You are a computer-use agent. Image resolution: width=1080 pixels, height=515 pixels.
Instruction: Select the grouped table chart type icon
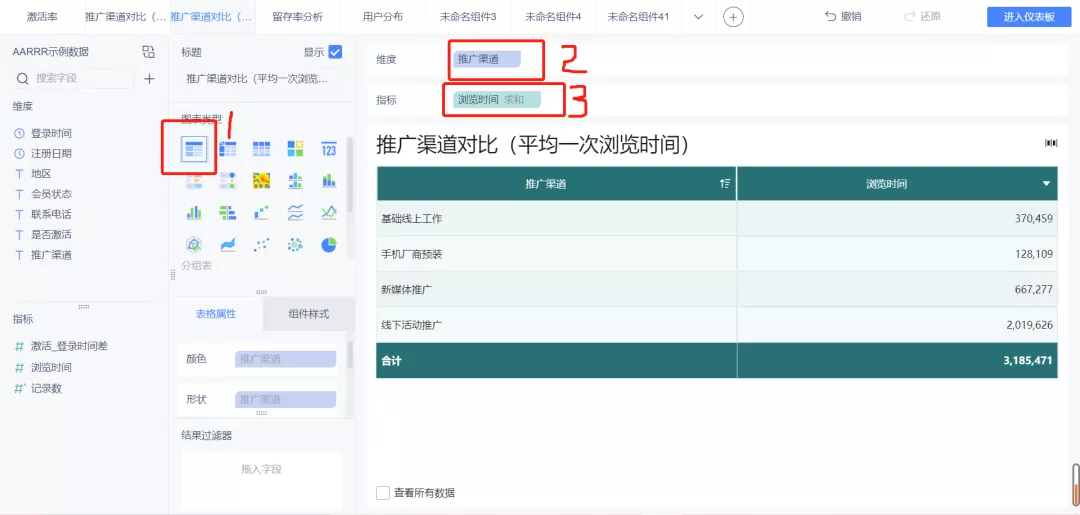(x=194, y=149)
